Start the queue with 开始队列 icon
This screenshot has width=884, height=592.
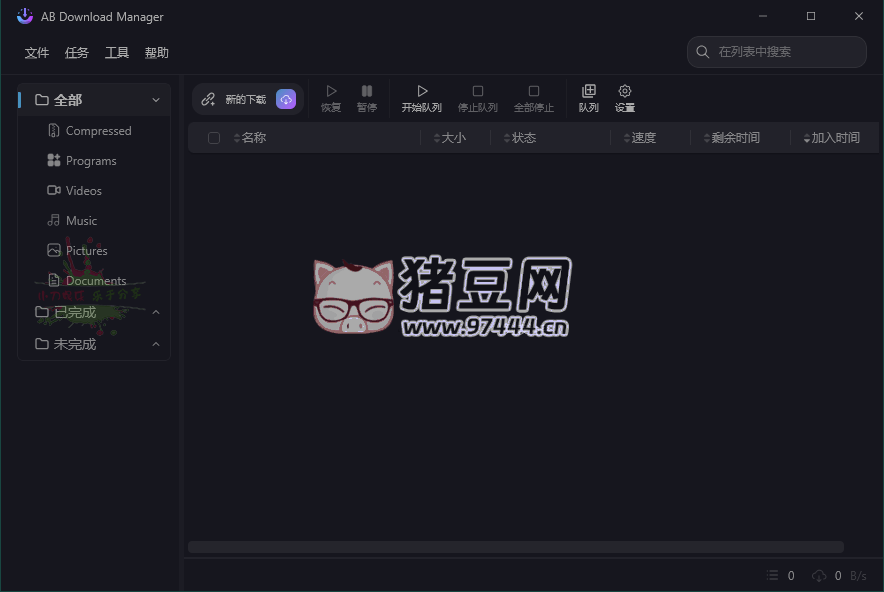(422, 92)
